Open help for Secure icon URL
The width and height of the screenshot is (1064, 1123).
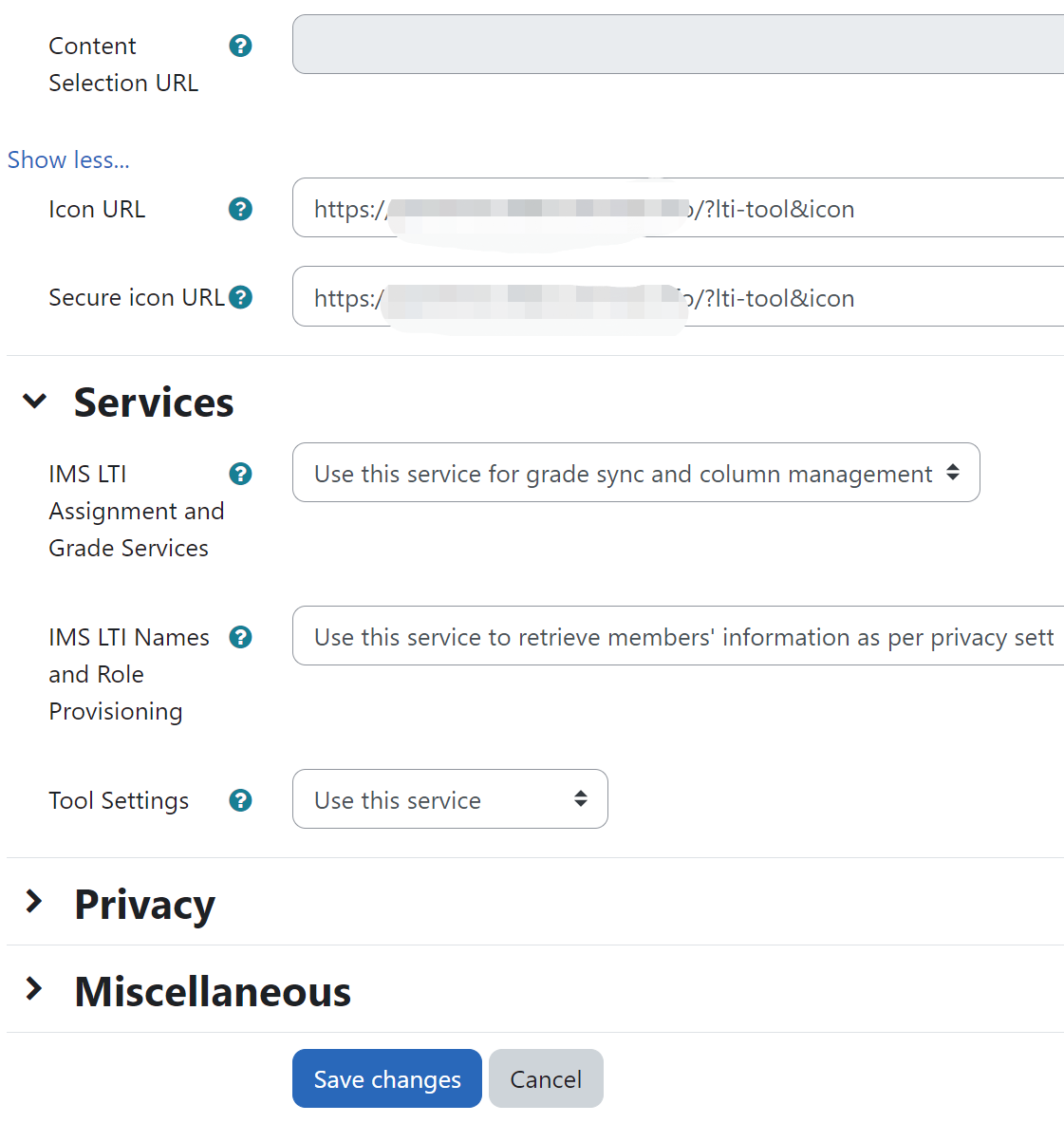click(240, 297)
